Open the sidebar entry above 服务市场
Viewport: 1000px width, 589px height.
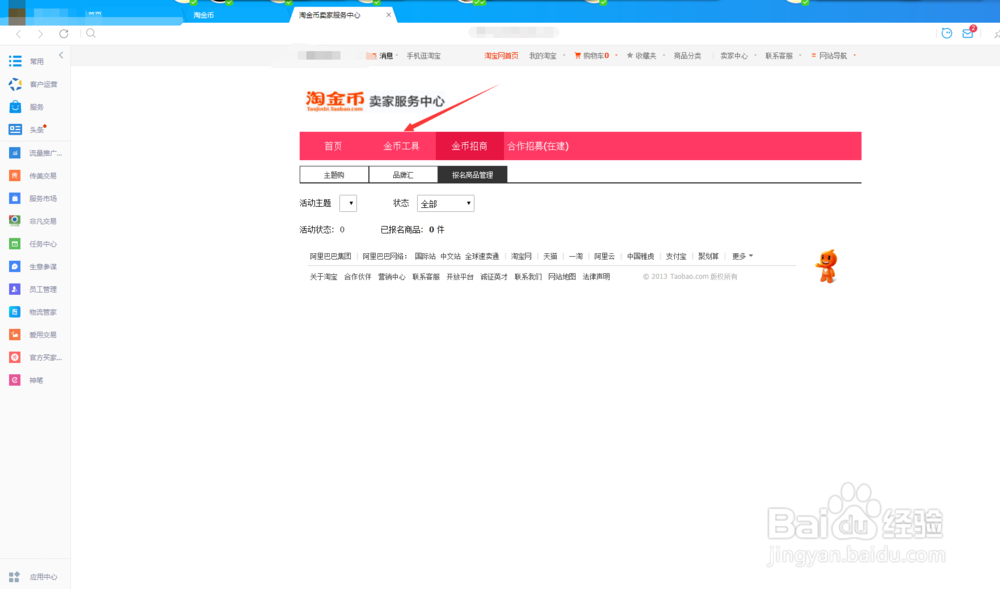(33, 175)
